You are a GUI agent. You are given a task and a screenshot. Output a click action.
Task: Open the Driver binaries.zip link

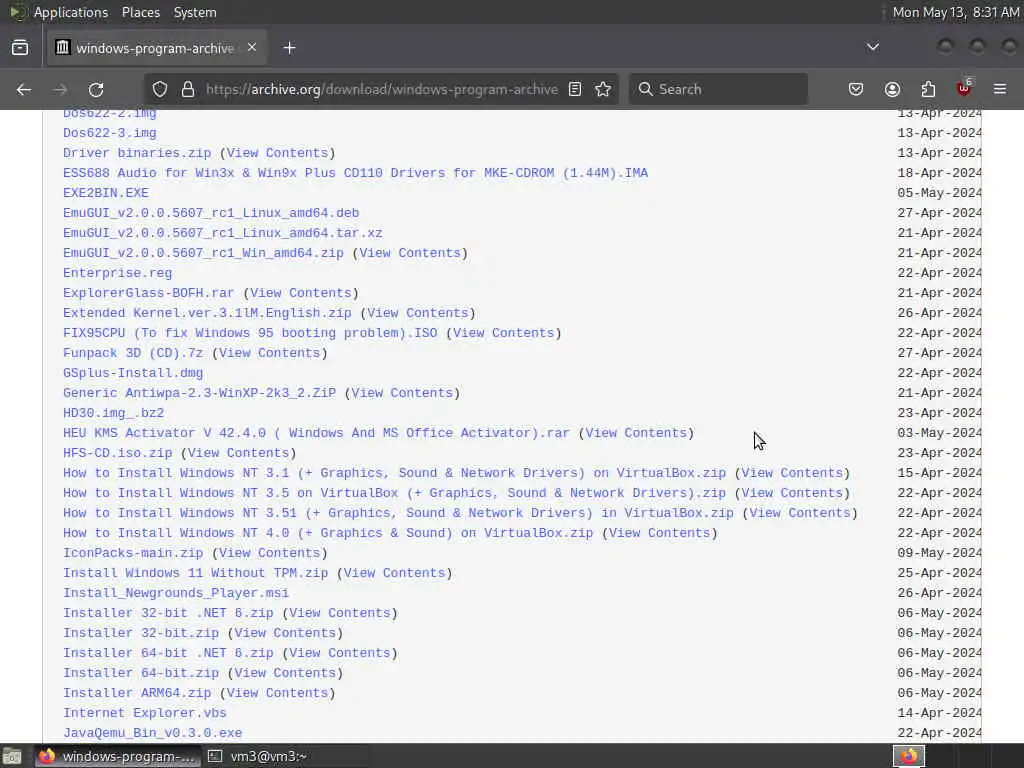(x=137, y=153)
